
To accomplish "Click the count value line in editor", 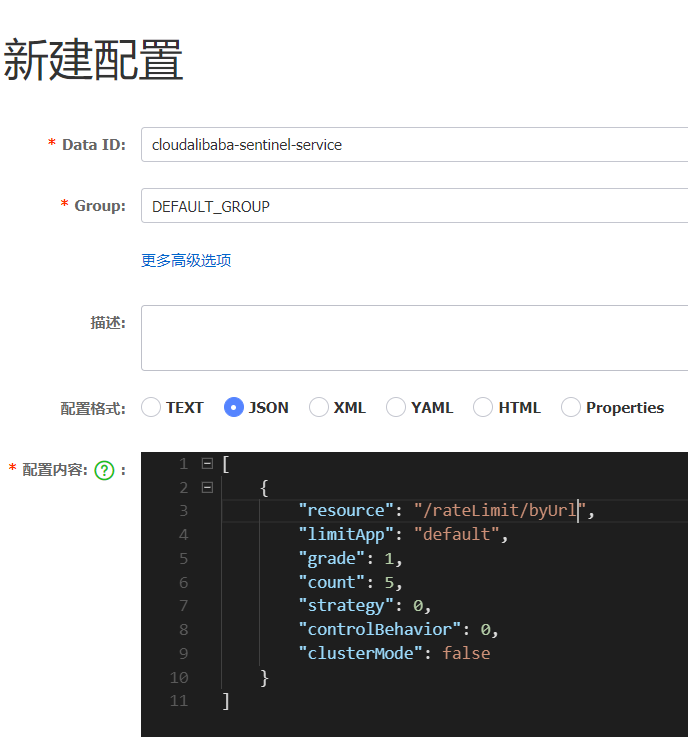I will pyautogui.click(x=351, y=582).
